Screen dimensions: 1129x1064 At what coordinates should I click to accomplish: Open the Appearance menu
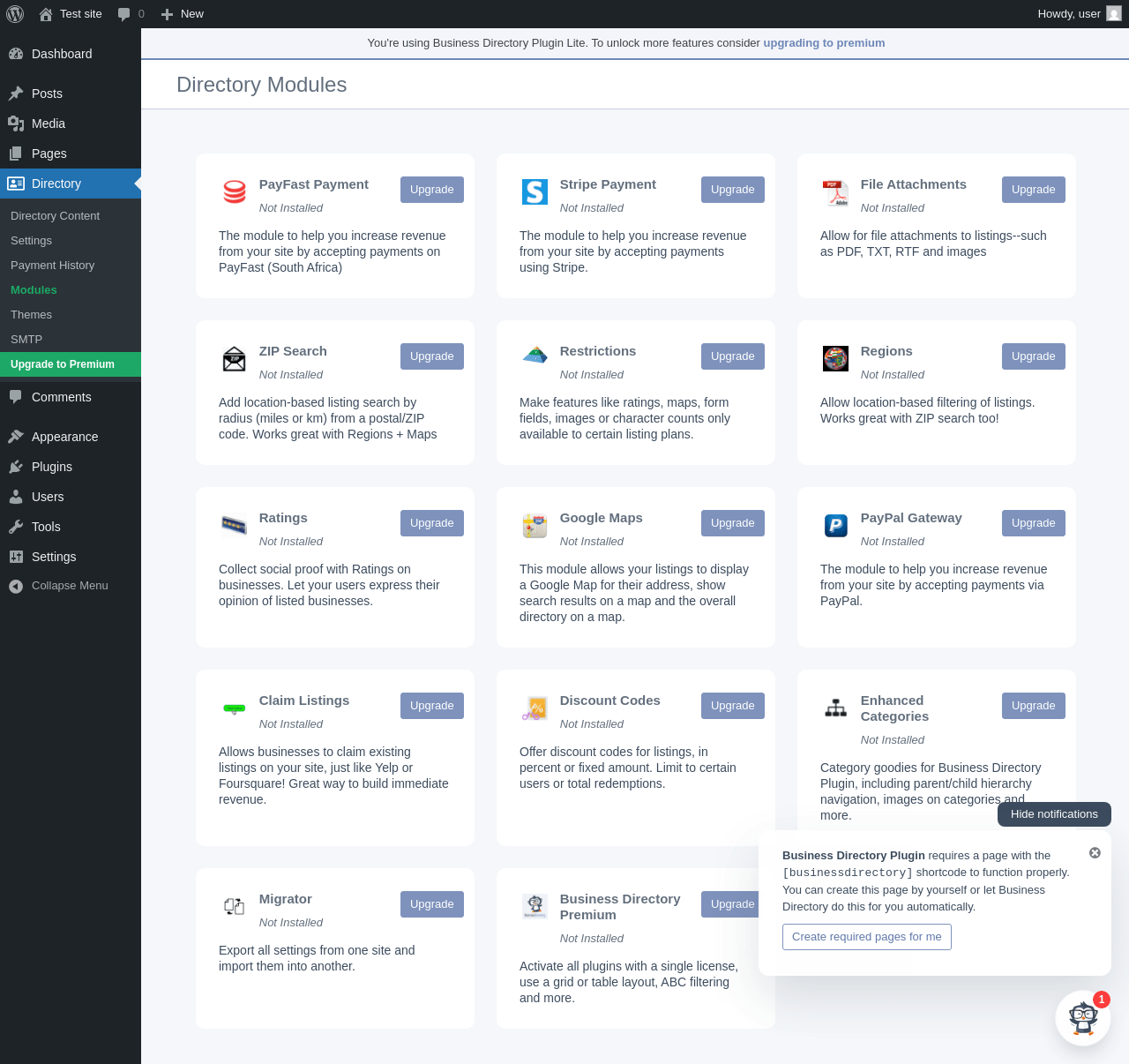click(x=71, y=437)
